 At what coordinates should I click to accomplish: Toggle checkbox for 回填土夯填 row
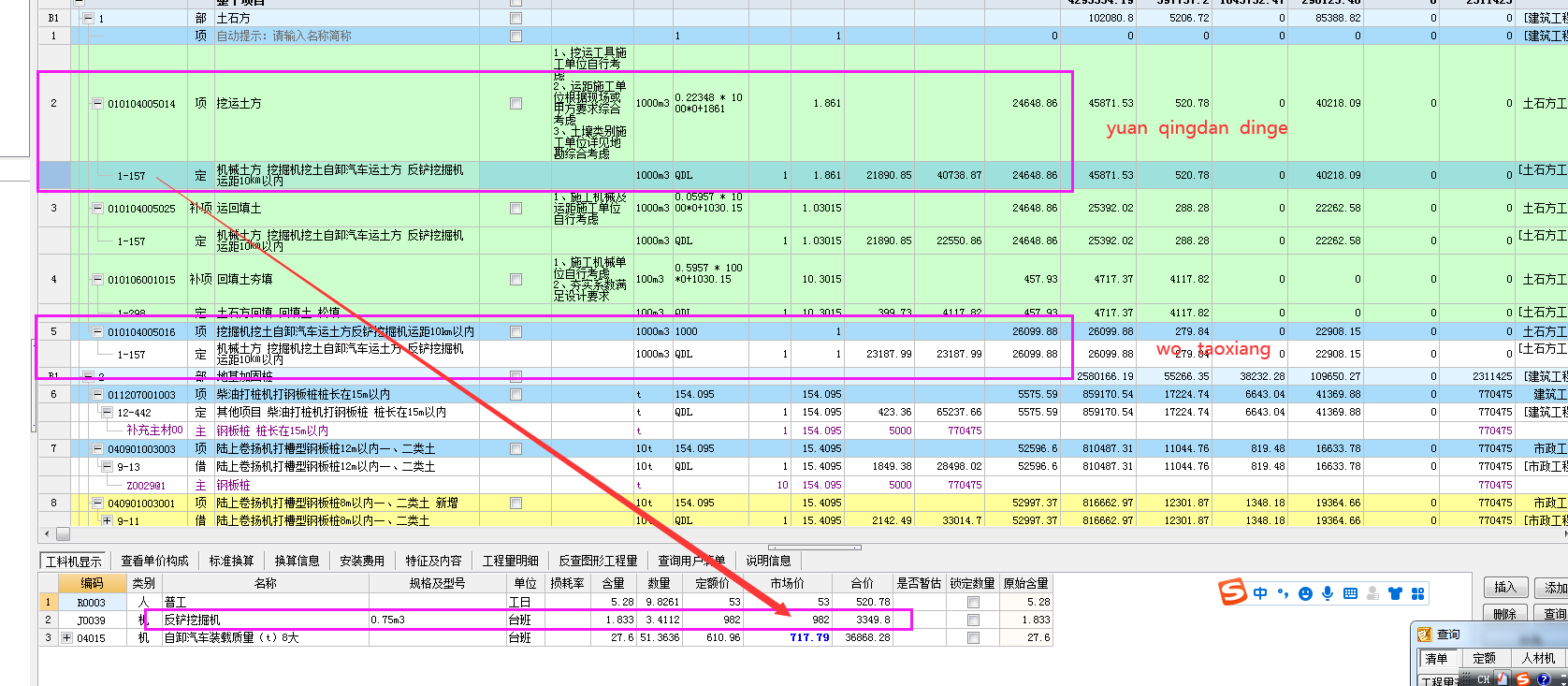coord(515,279)
